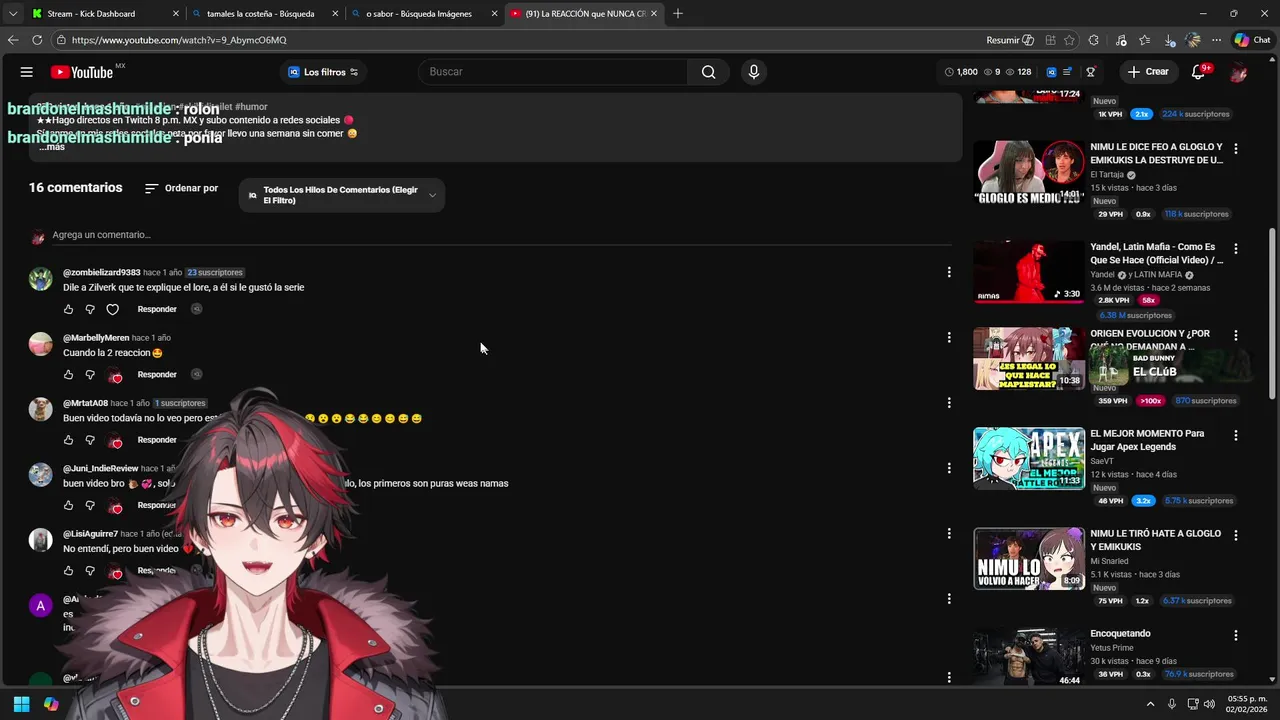Select the YouTube La REACCIÓN tab
Image resolution: width=1280 pixels, height=720 pixels.
tap(585, 14)
